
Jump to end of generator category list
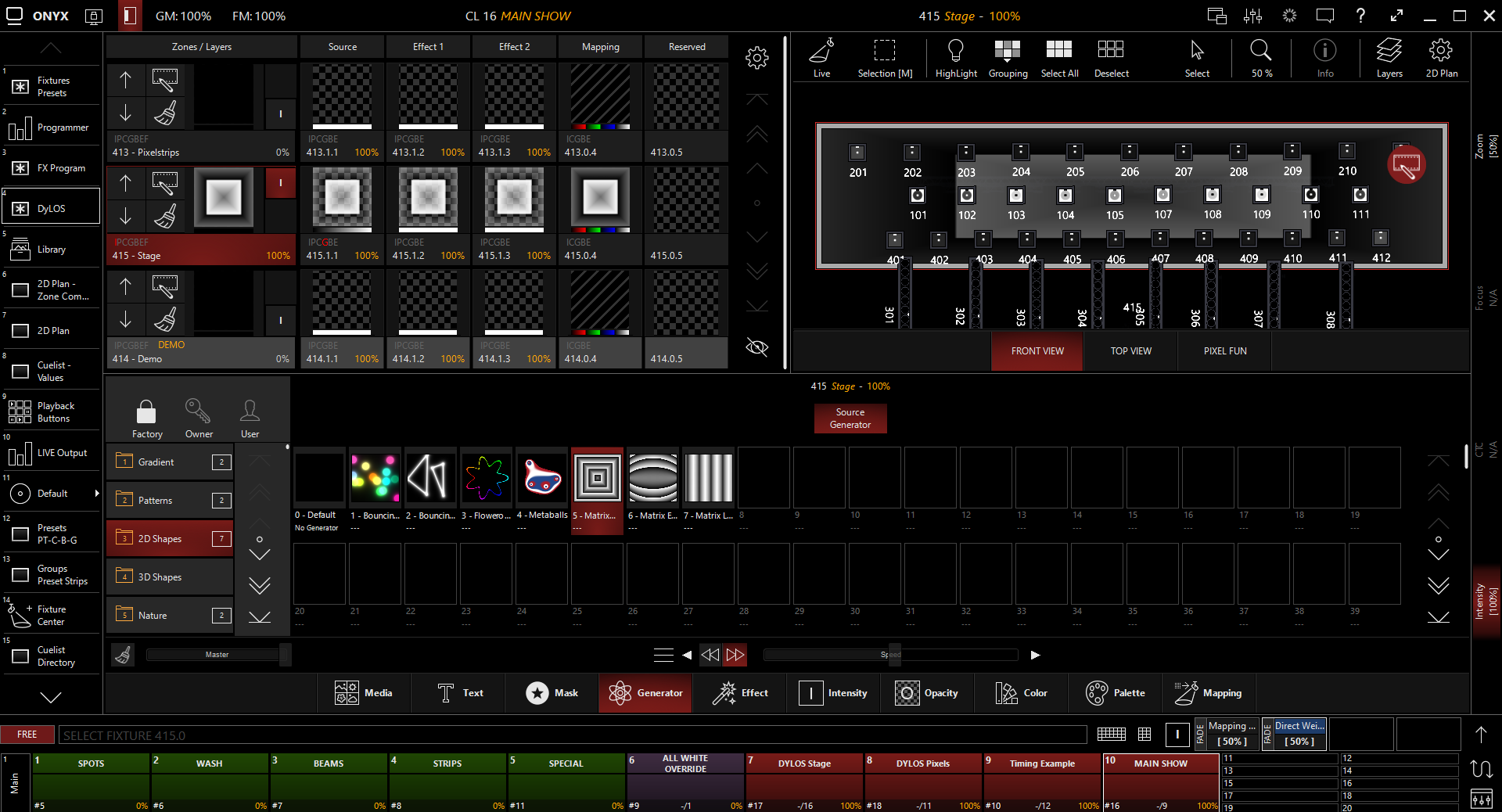coord(260,617)
